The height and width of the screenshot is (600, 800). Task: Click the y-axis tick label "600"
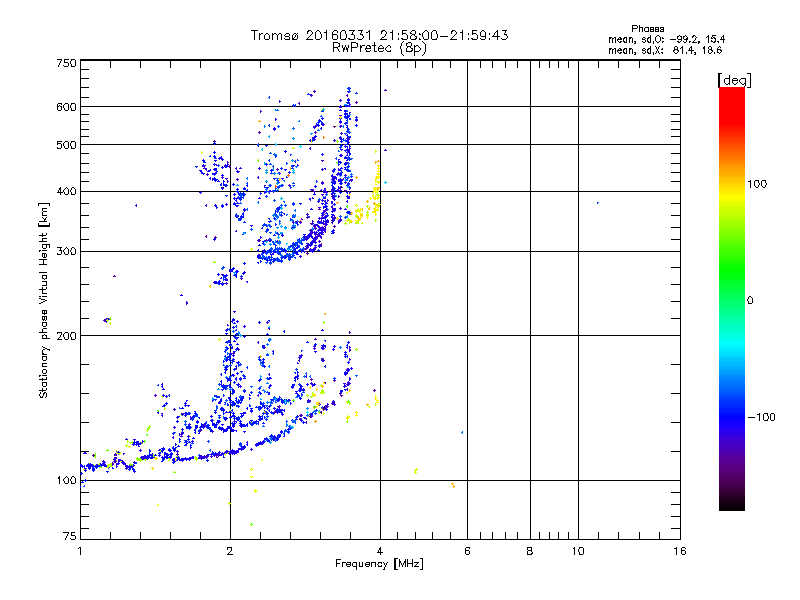[66, 107]
